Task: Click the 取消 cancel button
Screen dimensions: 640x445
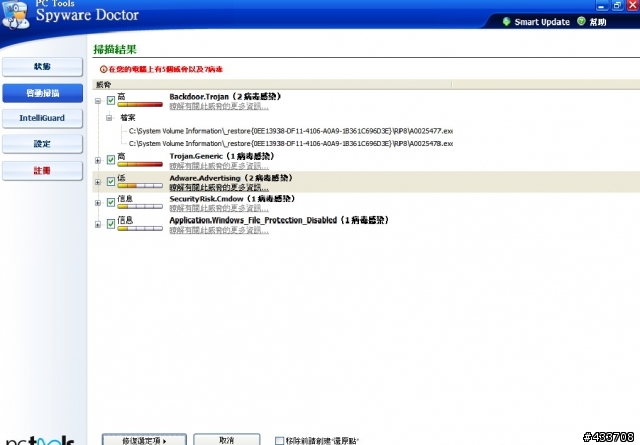Action: click(x=227, y=440)
